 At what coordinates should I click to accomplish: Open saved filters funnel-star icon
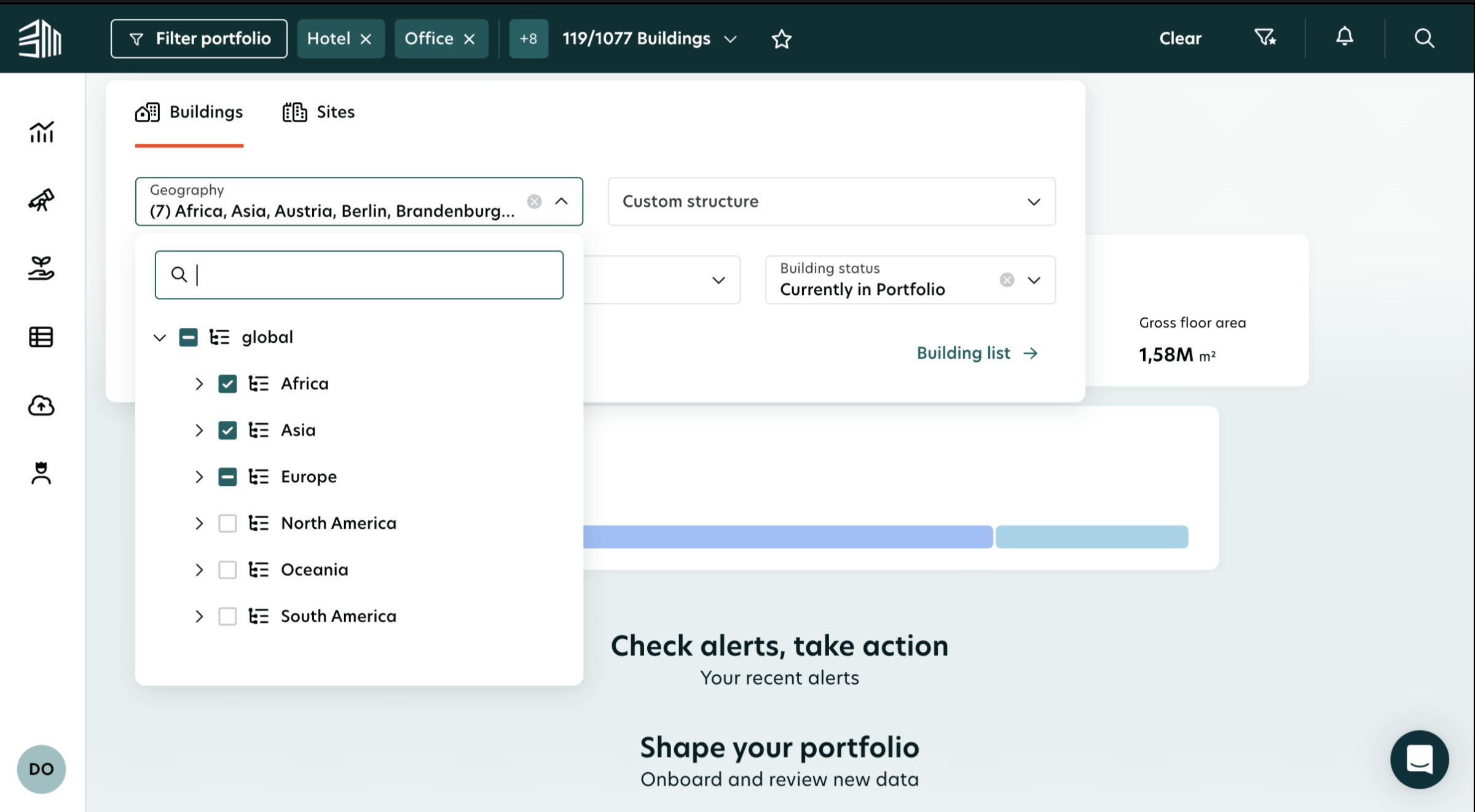pyautogui.click(x=1265, y=38)
